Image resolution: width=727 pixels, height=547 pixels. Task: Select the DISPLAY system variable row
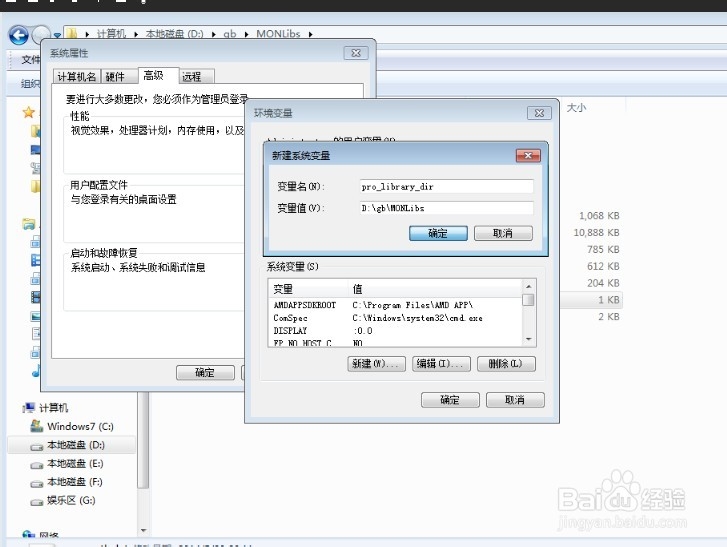pyautogui.click(x=395, y=331)
